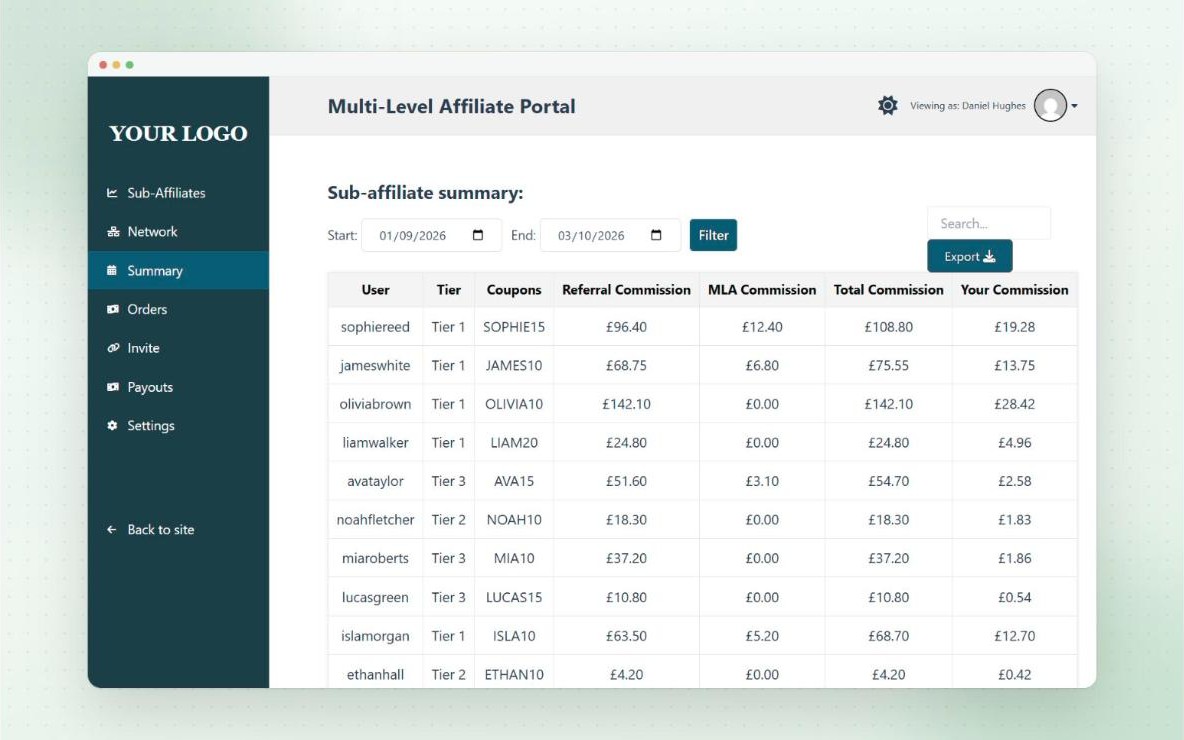Click the Orders money icon in sidebar
1184x740 pixels.
(113, 309)
